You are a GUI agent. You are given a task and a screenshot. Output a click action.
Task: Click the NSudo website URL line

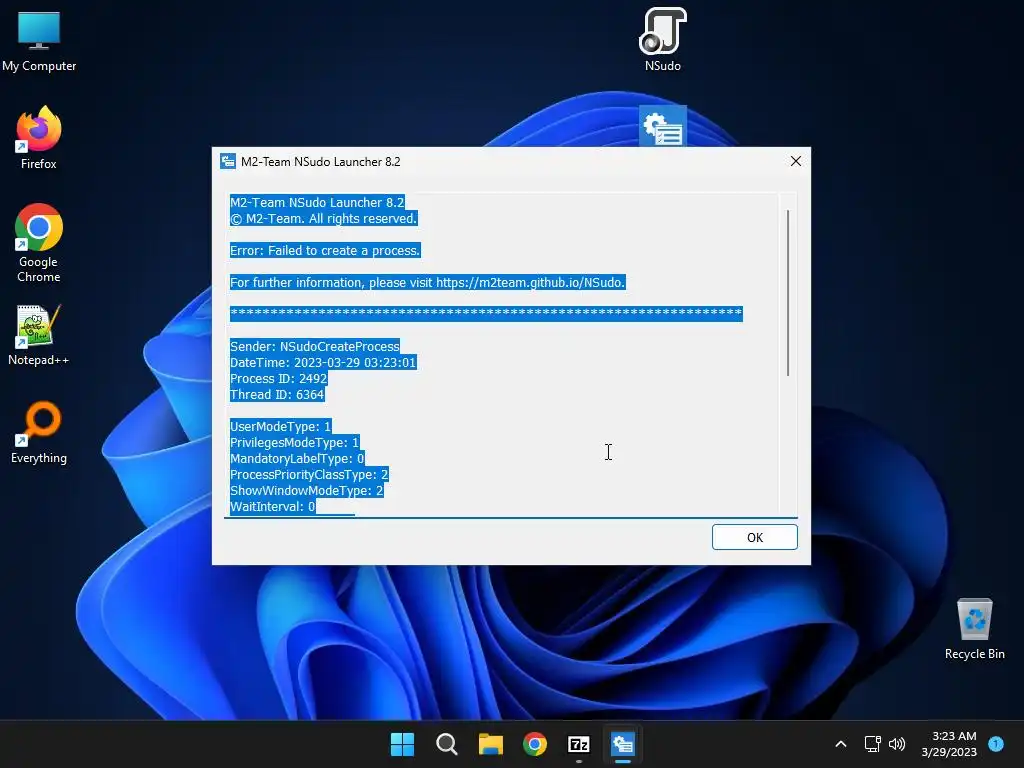[427, 282]
